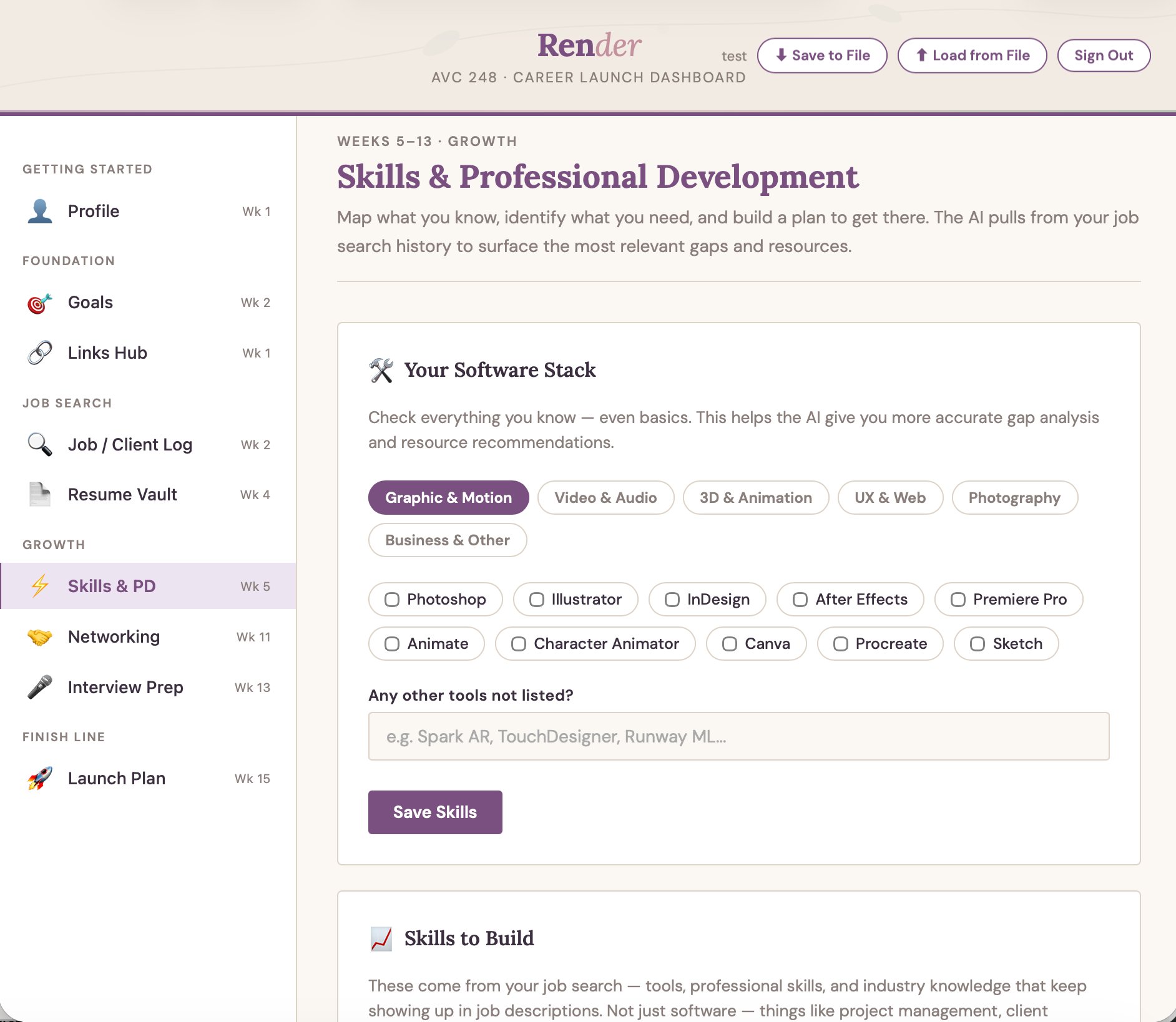Click the 'Your Software Stack' heading
1176x1022 pixels.
tap(500, 370)
